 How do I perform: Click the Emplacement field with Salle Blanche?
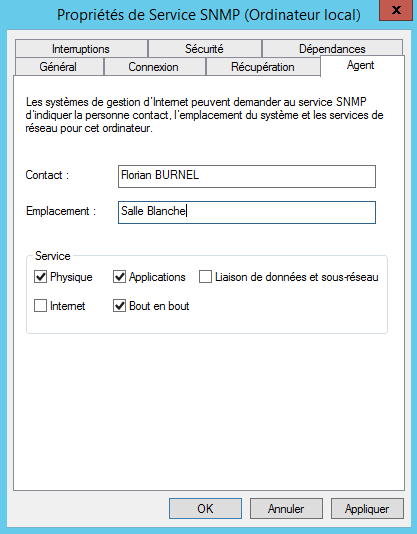(x=247, y=212)
